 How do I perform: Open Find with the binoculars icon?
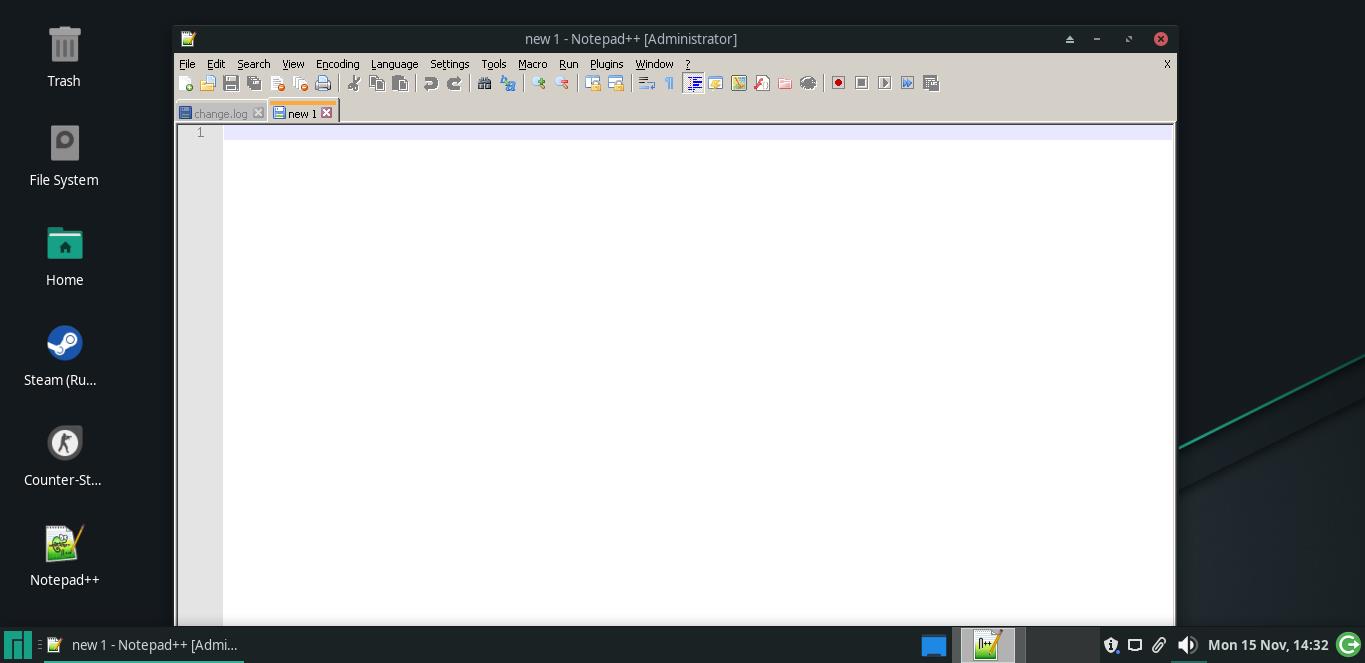[x=485, y=83]
